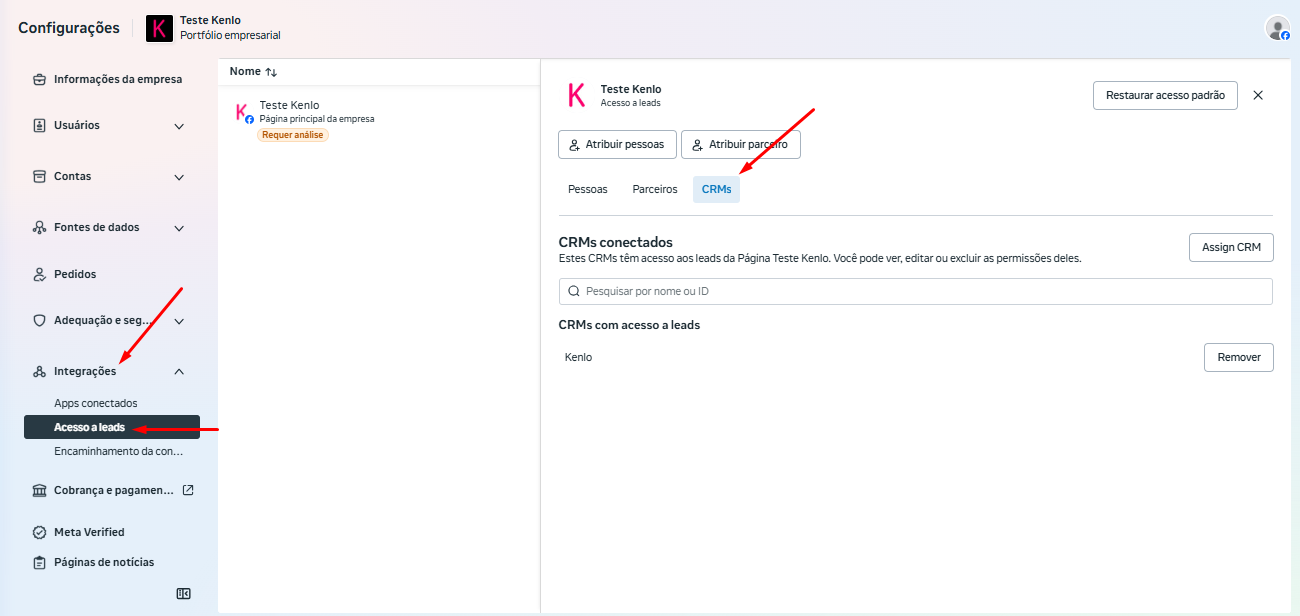Click the Assign CRM button
Image resolution: width=1300 pixels, height=616 pixels.
tap(1231, 247)
